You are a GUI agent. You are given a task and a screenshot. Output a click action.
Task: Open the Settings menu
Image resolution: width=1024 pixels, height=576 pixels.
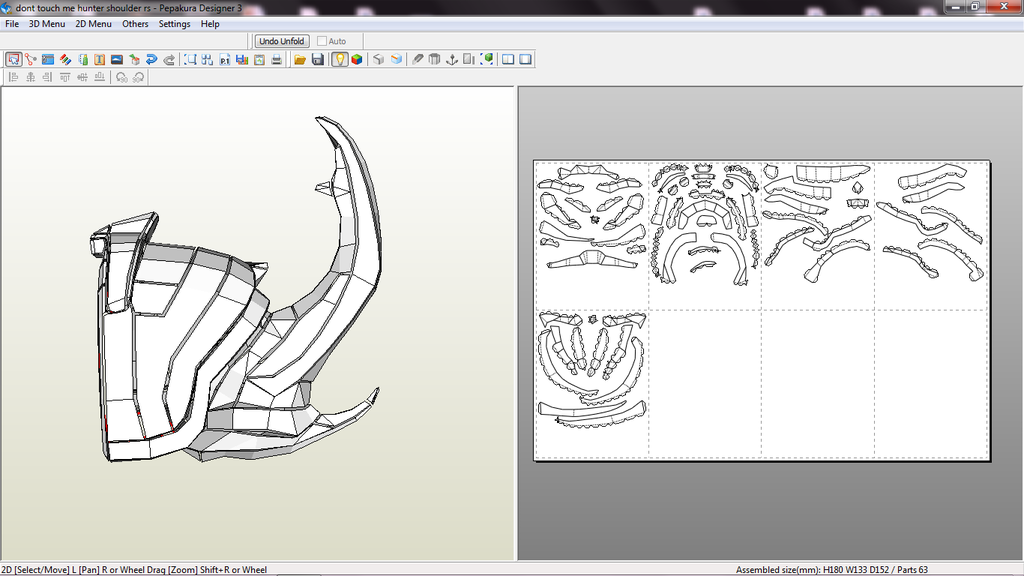[174, 24]
